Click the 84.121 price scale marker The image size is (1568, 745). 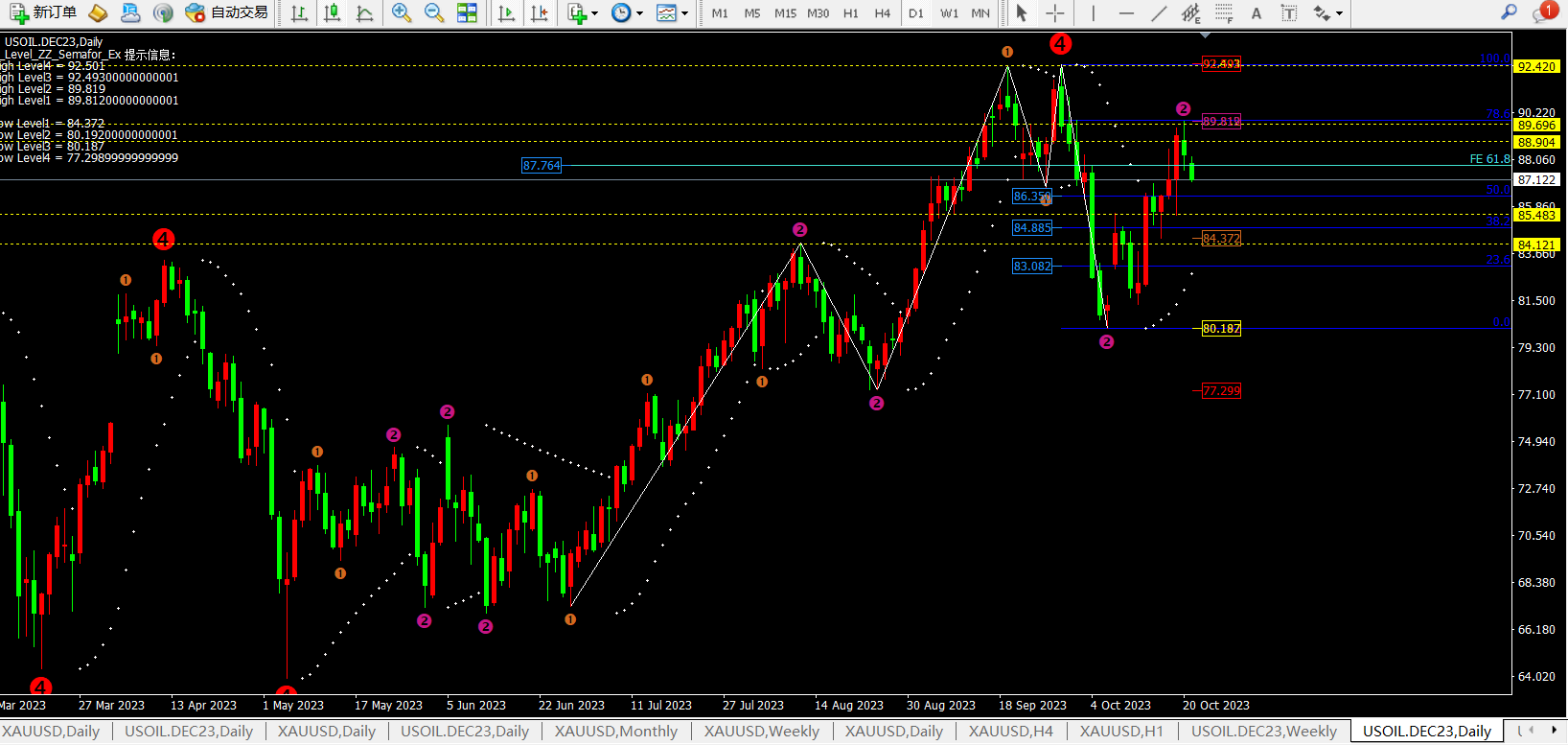[x=1536, y=244]
